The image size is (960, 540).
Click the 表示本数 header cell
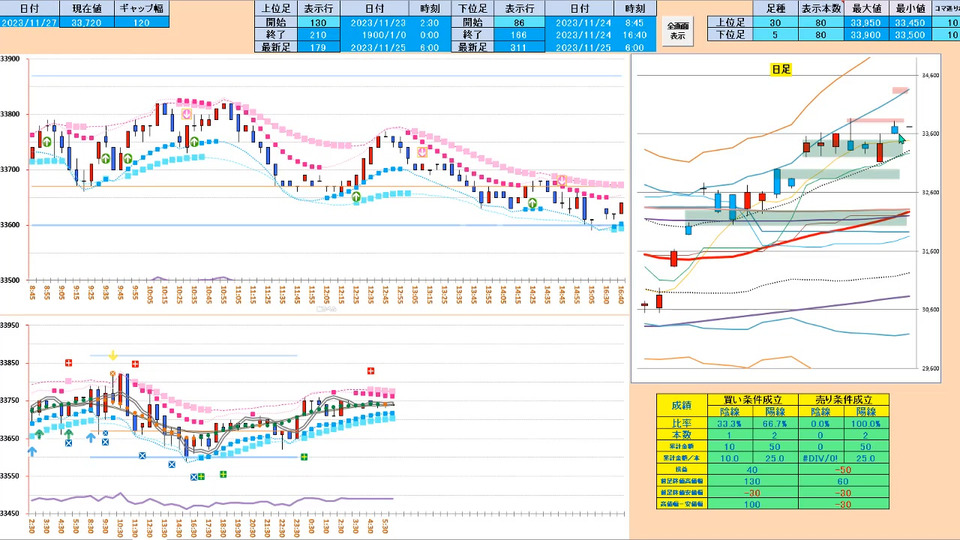pyautogui.click(x=821, y=9)
